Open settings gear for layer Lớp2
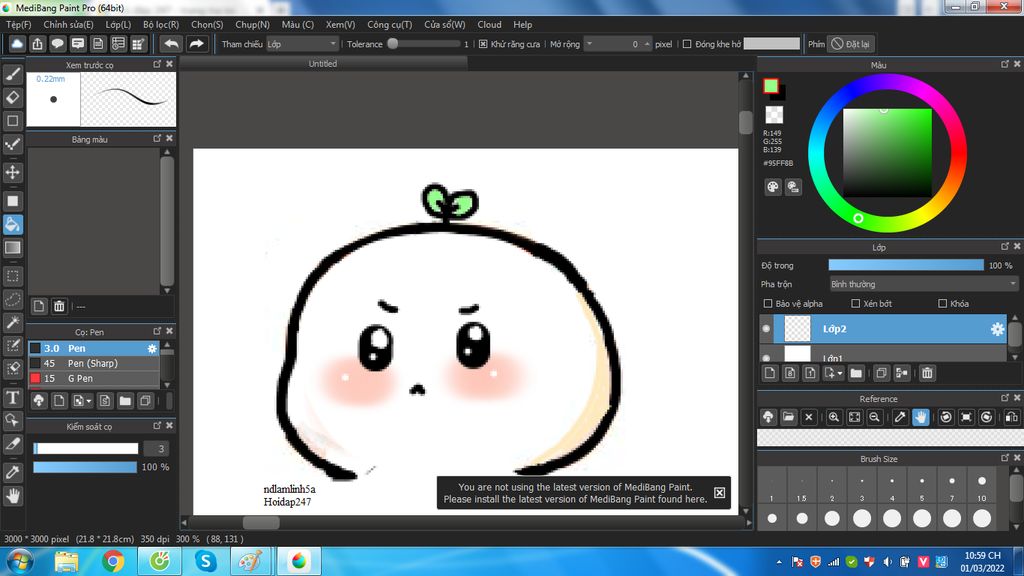Viewport: 1024px width, 576px height. tap(997, 329)
